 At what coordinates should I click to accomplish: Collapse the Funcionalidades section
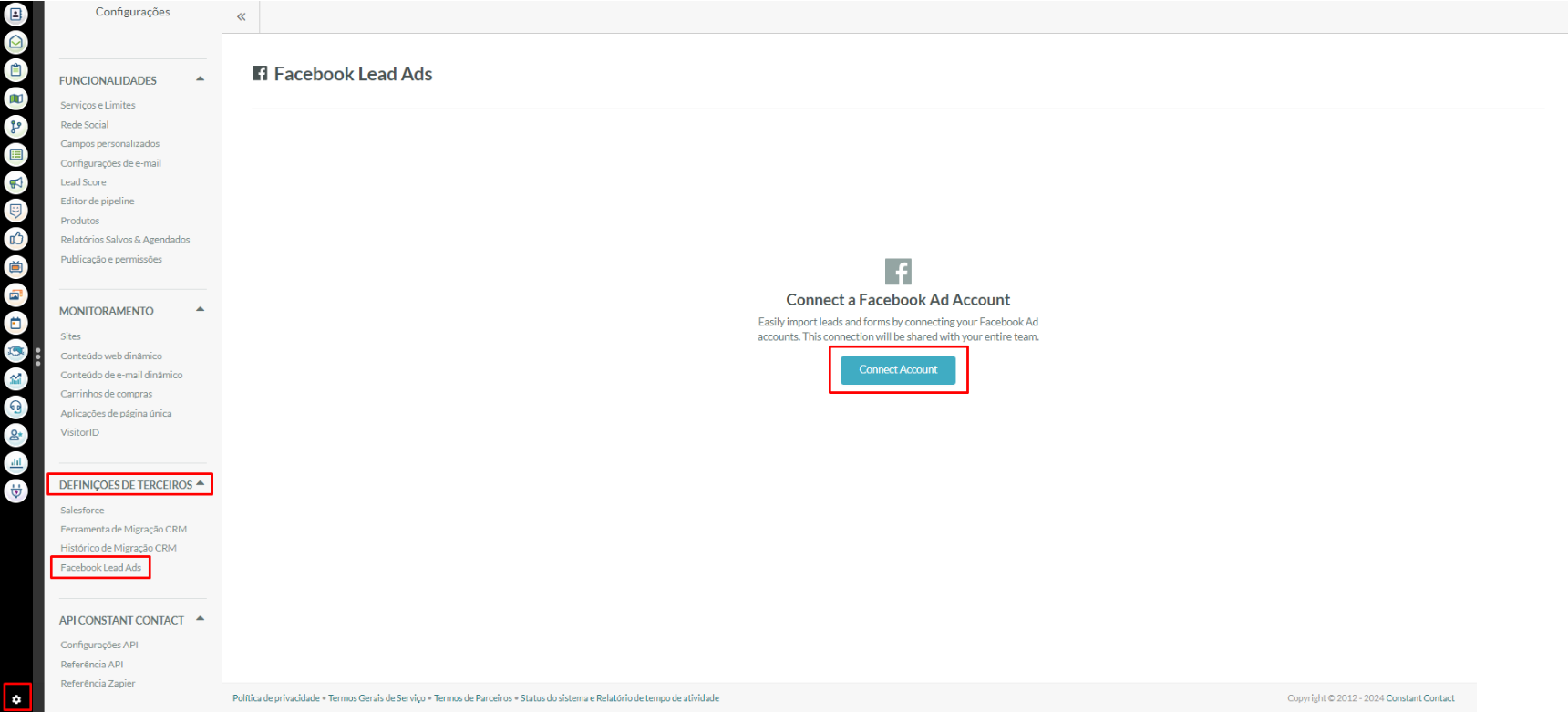(x=200, y=79)
